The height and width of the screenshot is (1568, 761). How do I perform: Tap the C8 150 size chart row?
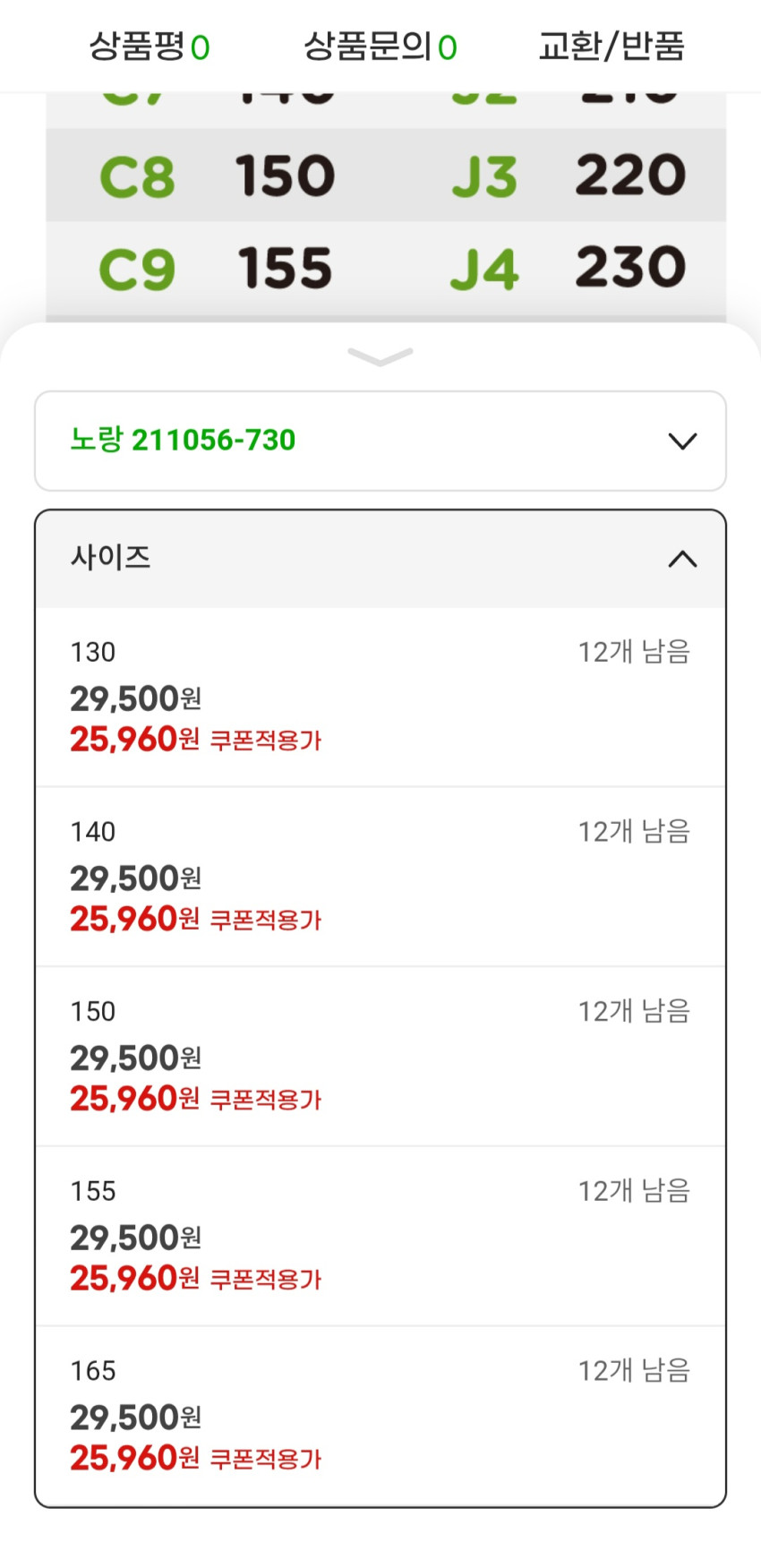click(218, 176)
